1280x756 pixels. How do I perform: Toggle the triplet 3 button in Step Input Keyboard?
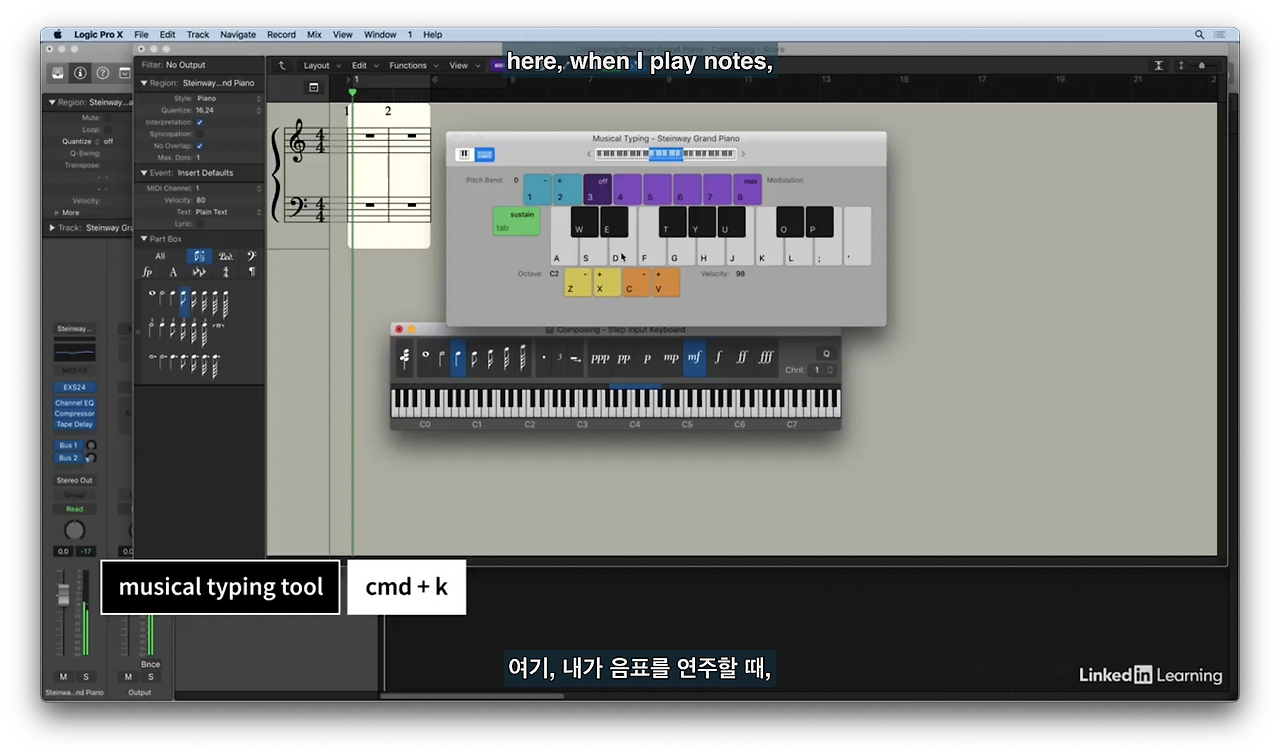point(560,357)
